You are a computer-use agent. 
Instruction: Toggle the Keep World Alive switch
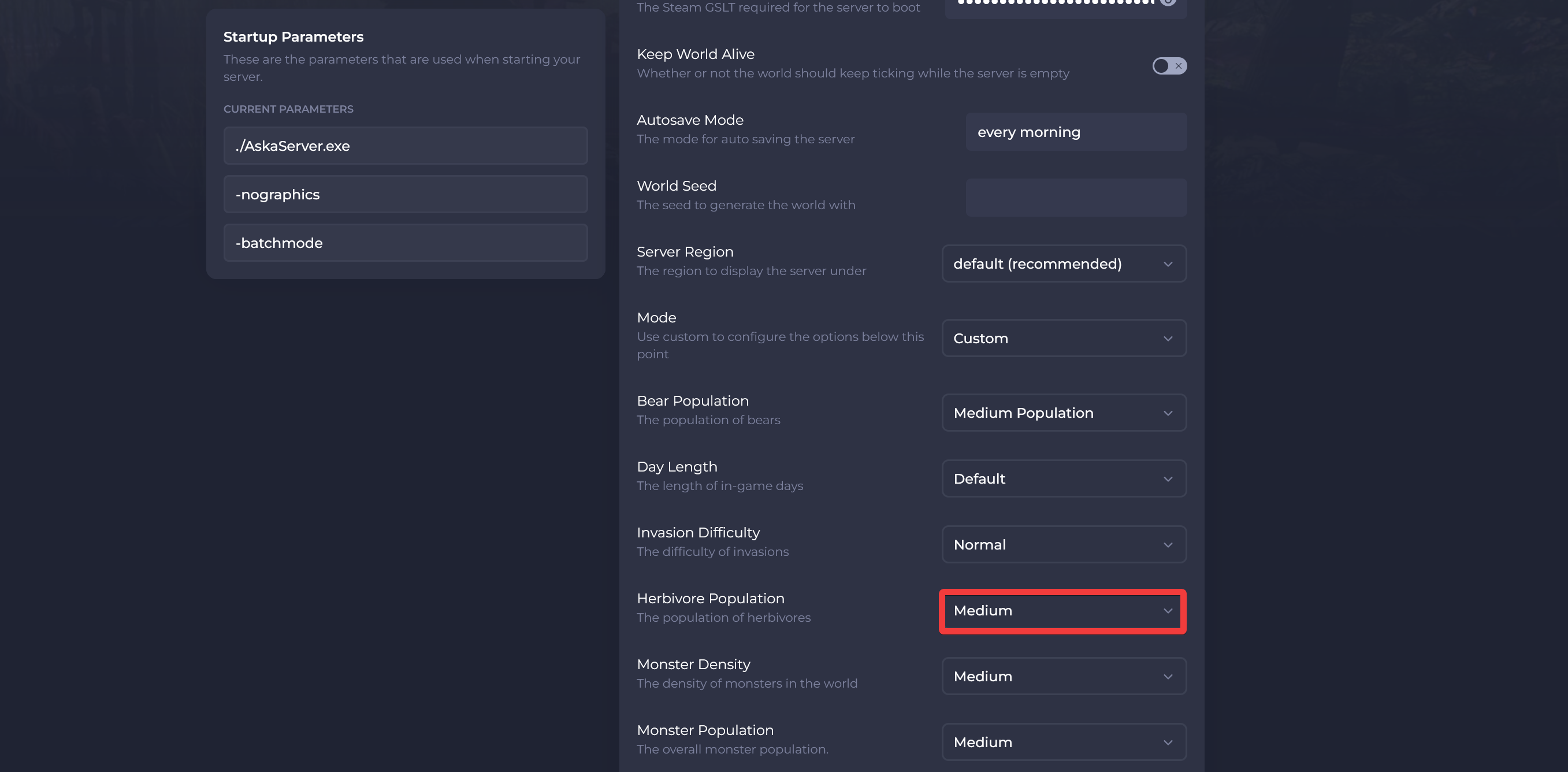(x=1169, y=66)
